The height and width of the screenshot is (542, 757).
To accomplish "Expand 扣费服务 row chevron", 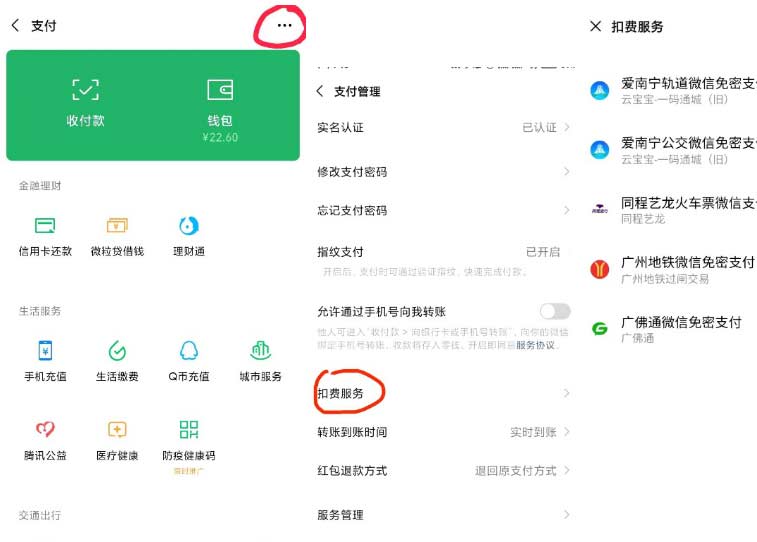I will coord(567,393).
